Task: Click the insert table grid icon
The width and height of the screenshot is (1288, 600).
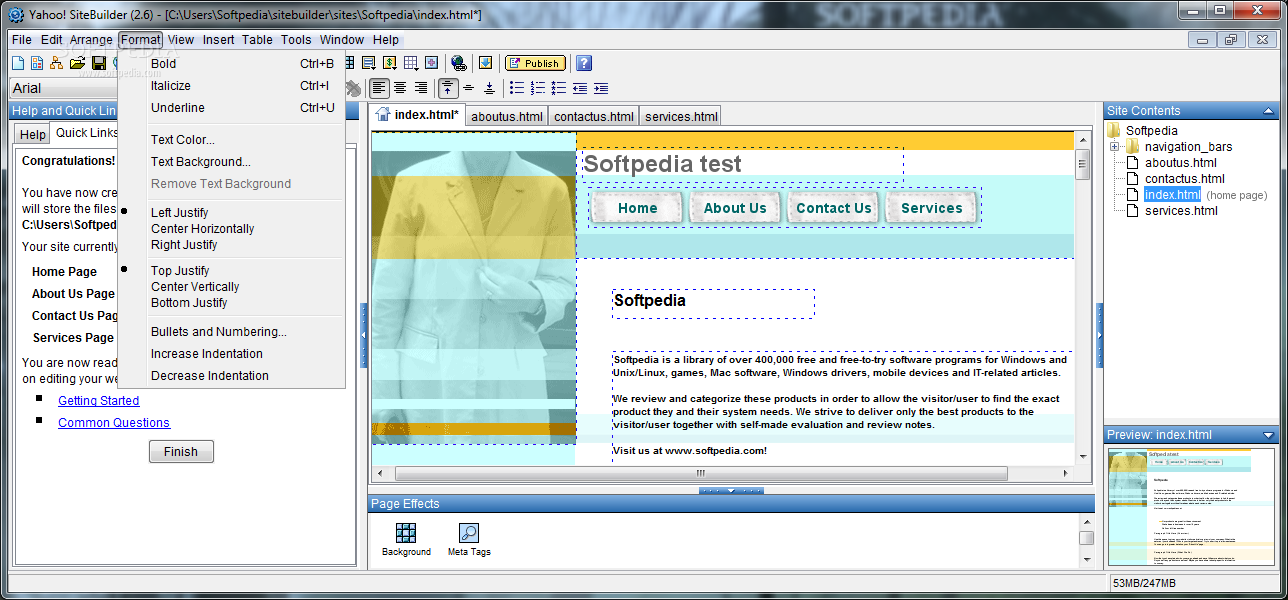Action: [x=411, y=63]
